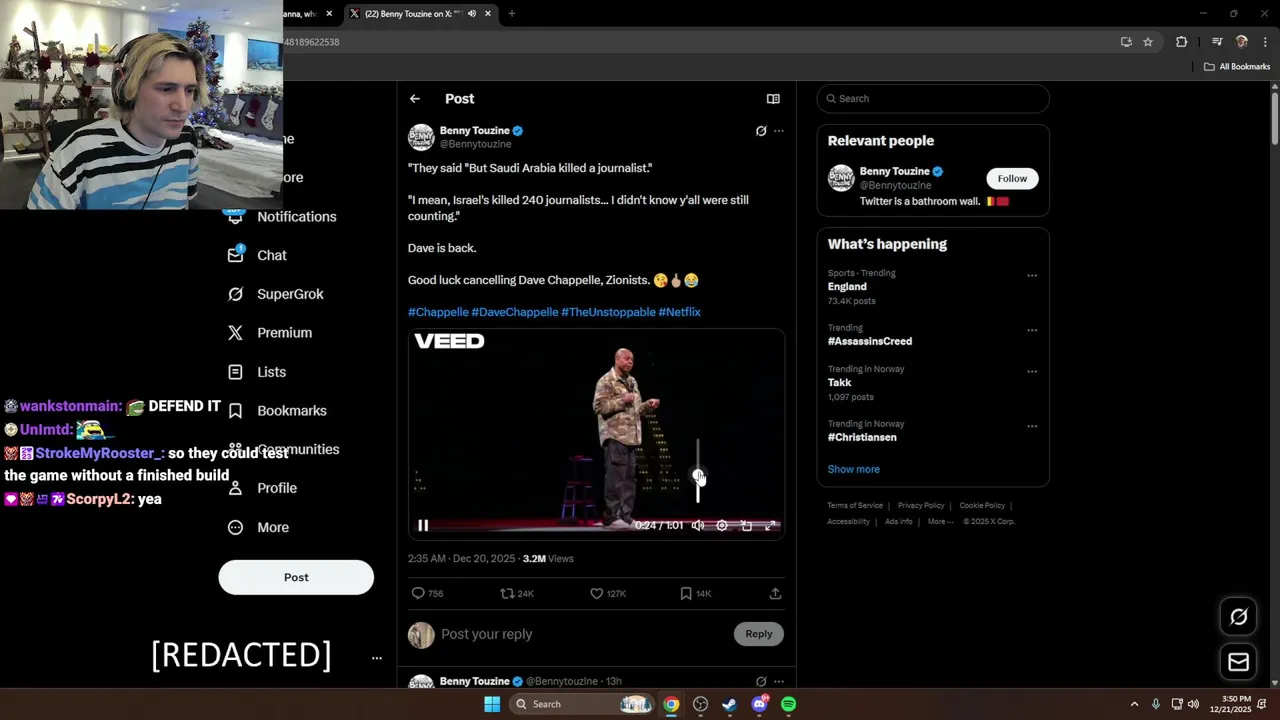
Task: Open options for the England trend
Action: (1032, 276)
